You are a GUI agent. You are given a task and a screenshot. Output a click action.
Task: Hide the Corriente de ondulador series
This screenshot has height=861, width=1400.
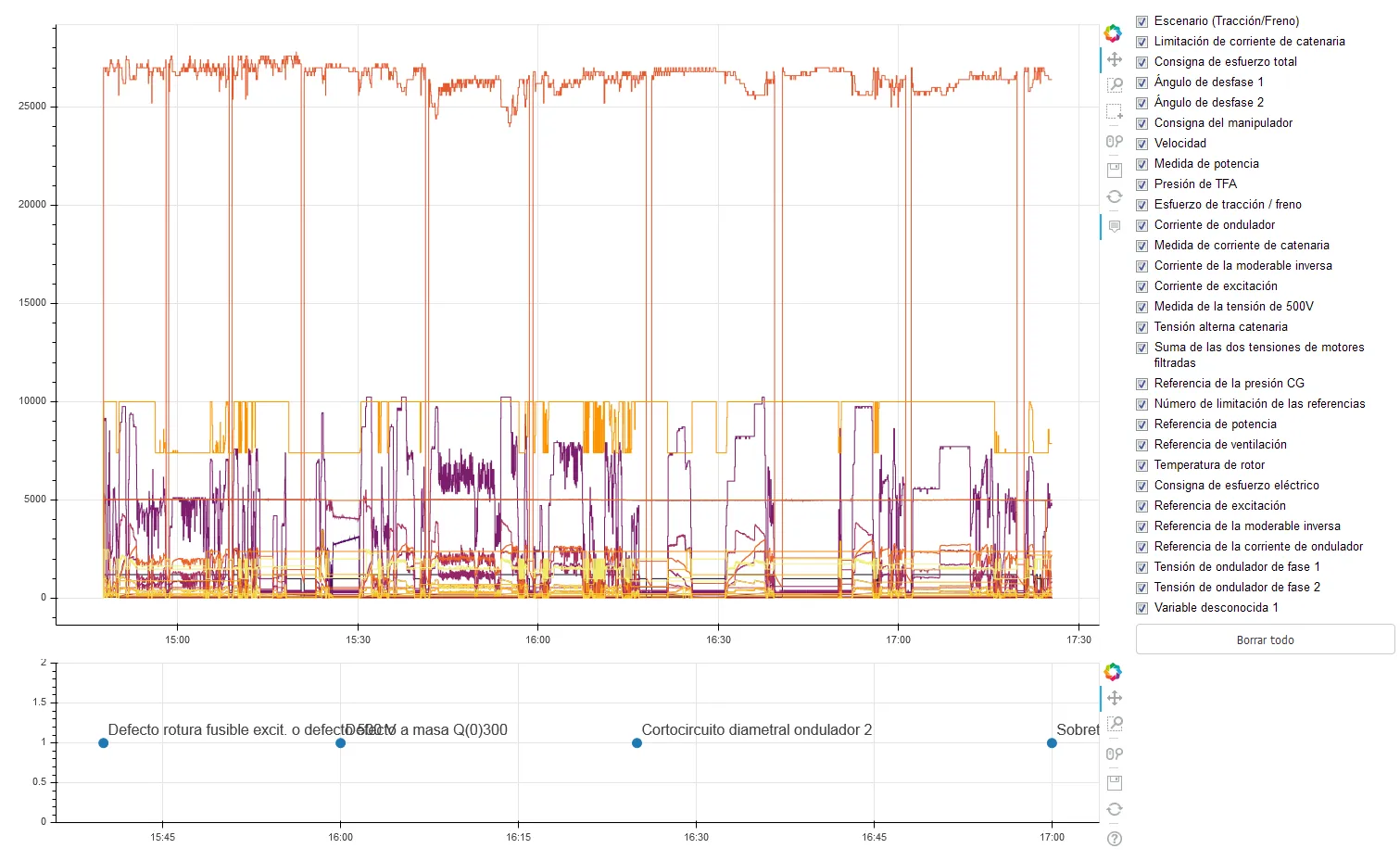click(1142, 225)
